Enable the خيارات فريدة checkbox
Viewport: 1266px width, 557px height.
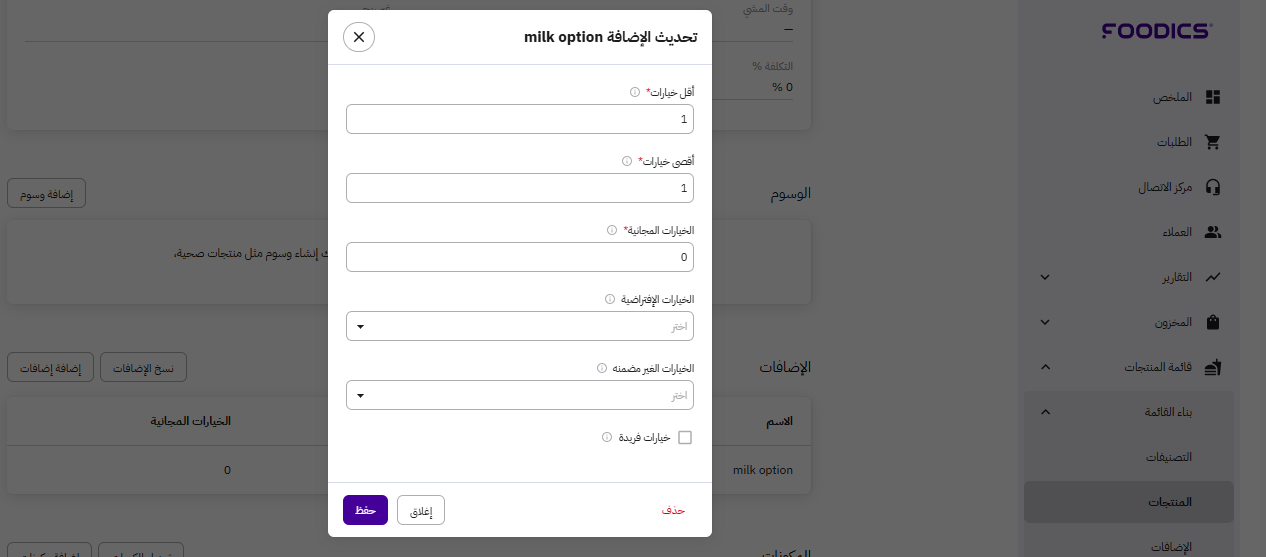pyautogui.click(x=685, y=437)
